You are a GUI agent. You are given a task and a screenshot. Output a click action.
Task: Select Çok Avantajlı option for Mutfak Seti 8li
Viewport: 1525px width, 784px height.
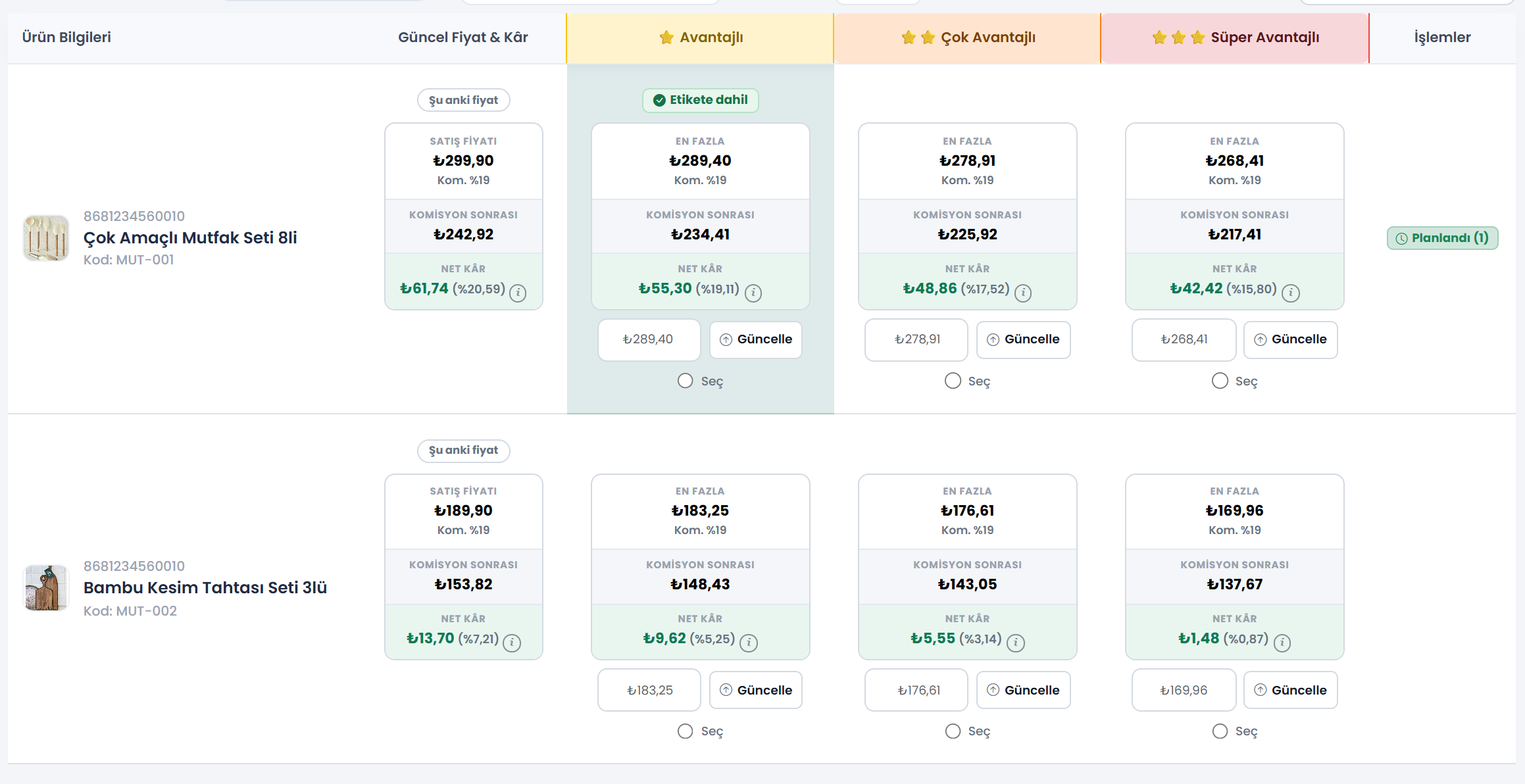(x=953, y=381)
